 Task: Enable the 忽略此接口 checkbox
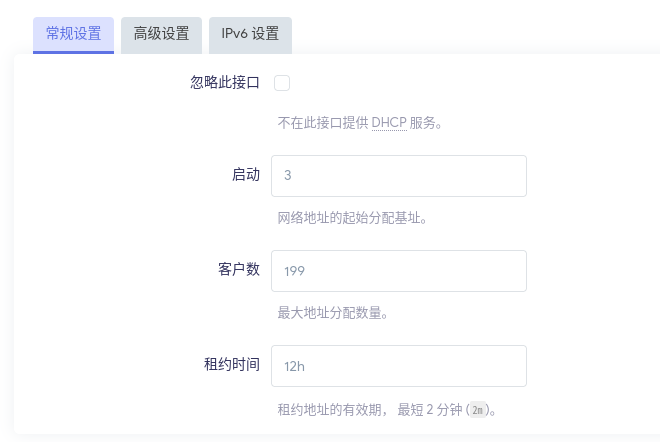click(282, 83)
